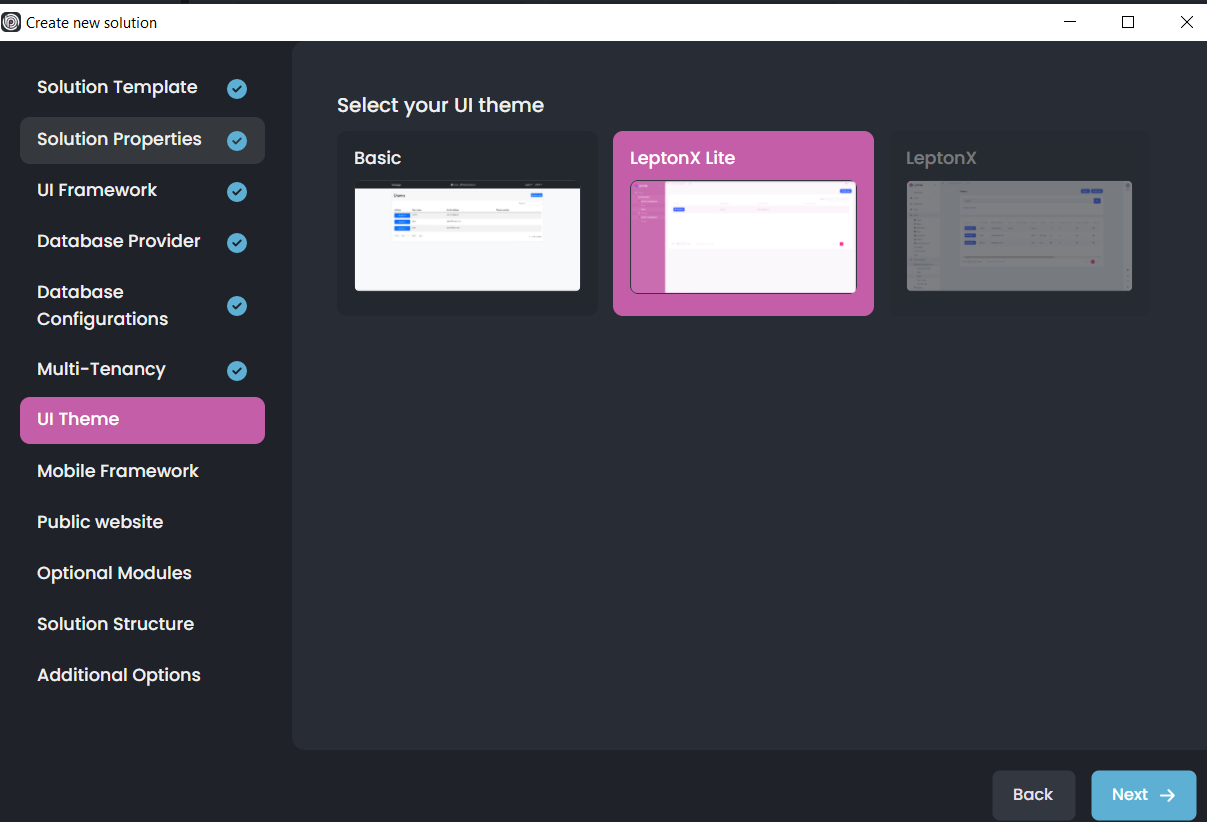Click the LeptonX Lite preview thumbnail
Viewport: 1207px width, 822px height.
[x=743, y=237]
